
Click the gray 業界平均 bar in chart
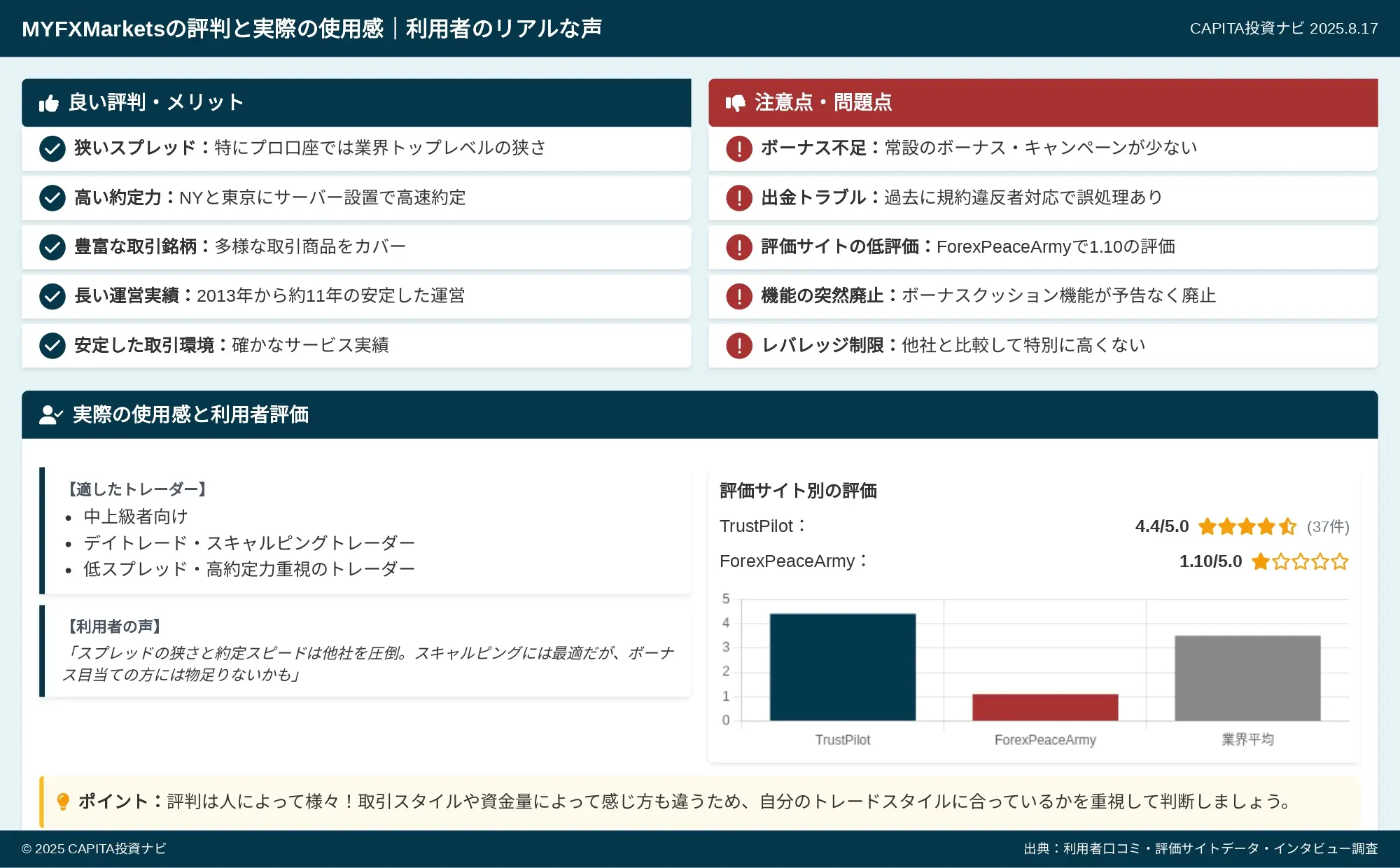point(1247,678)
